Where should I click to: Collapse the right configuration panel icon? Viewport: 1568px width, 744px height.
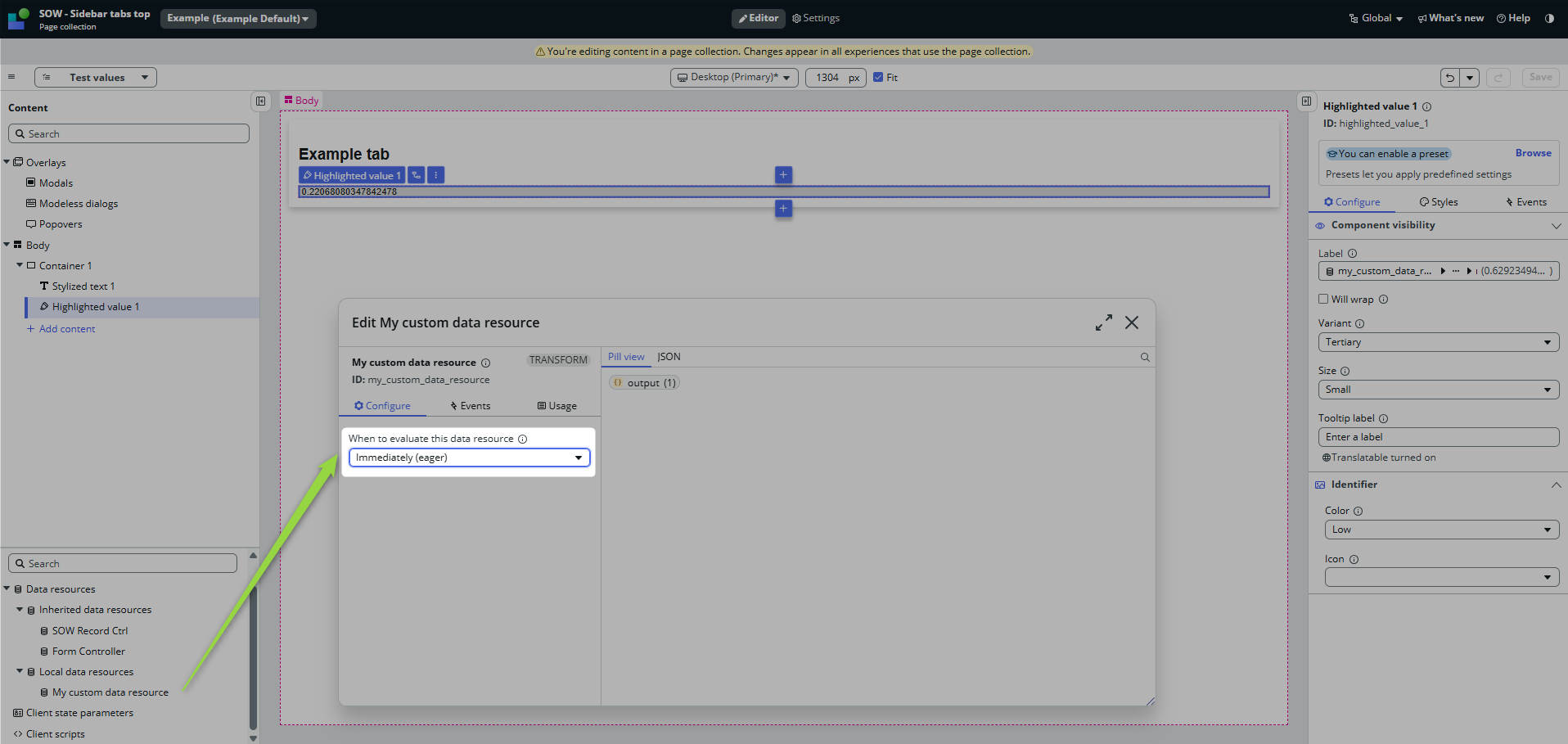pos(1306,101)
